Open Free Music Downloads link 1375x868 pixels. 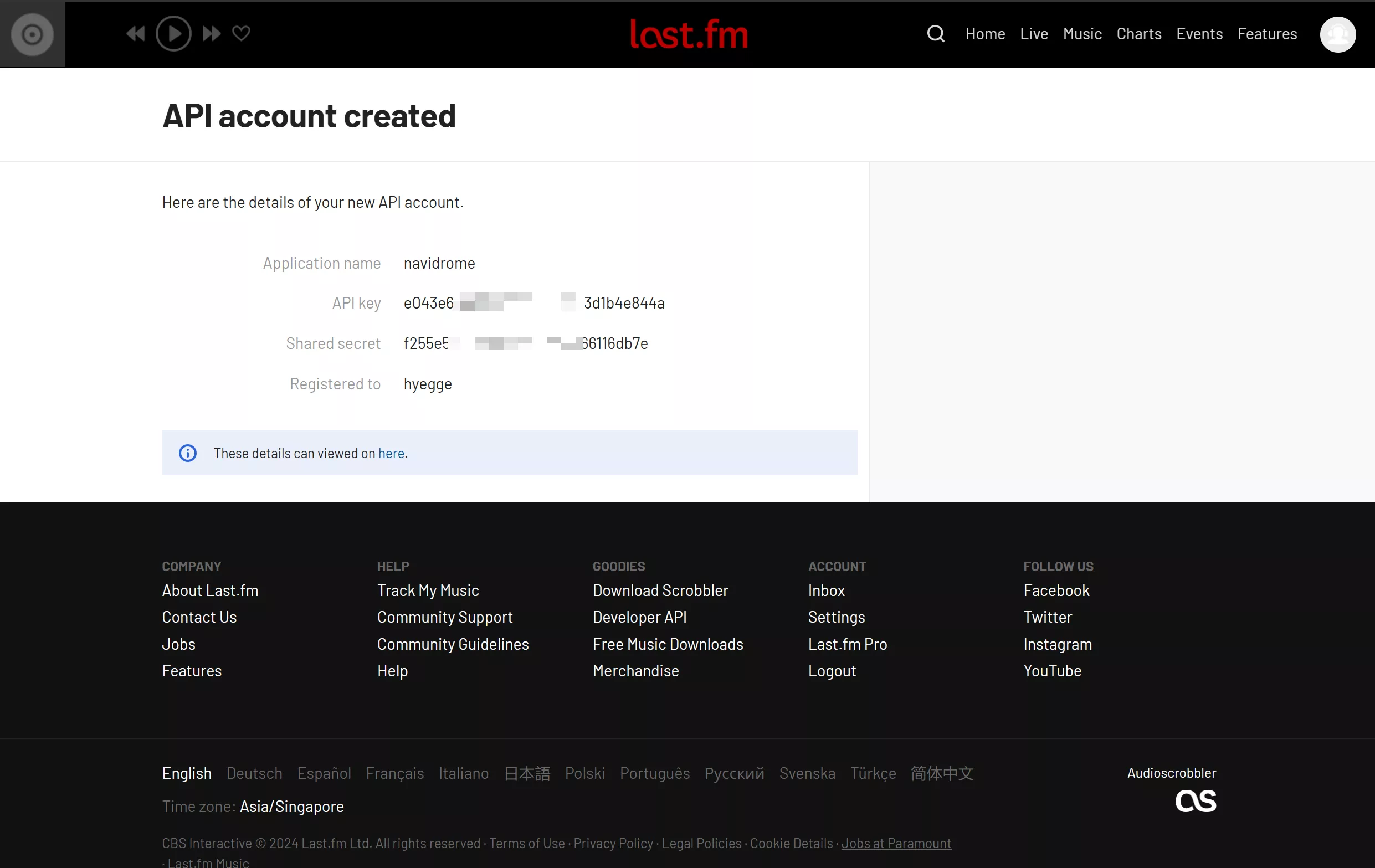668,644
